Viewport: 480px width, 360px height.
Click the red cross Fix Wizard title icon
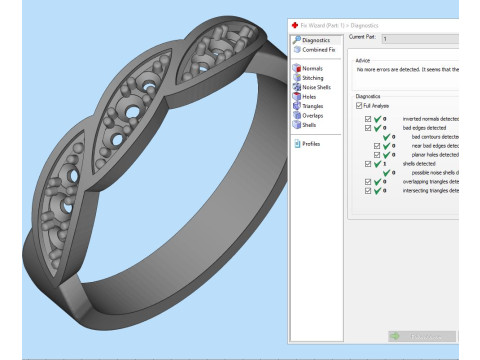295,25
